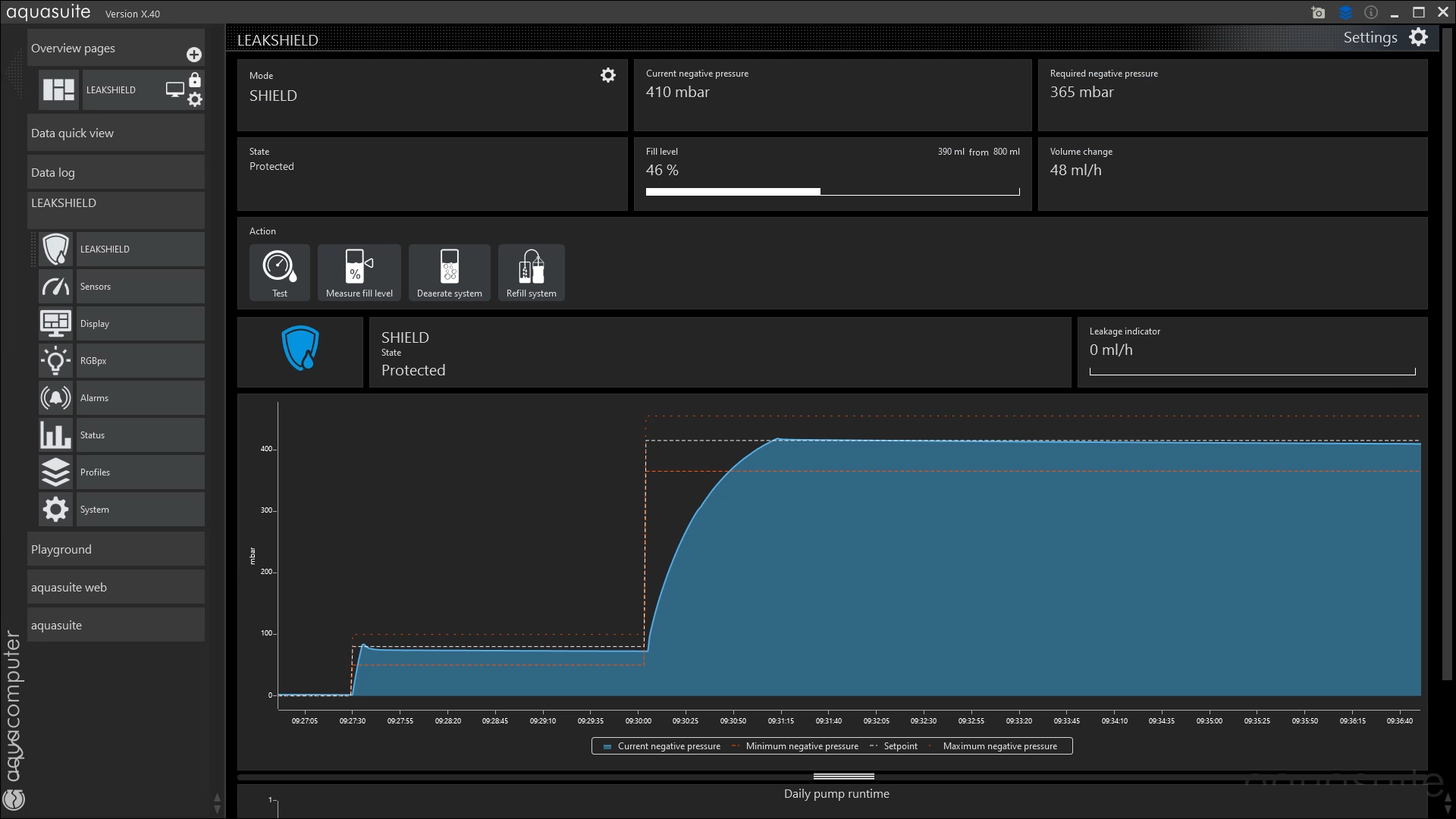Start Refill system action
The image size is (1456, 819).
[532, 272]
